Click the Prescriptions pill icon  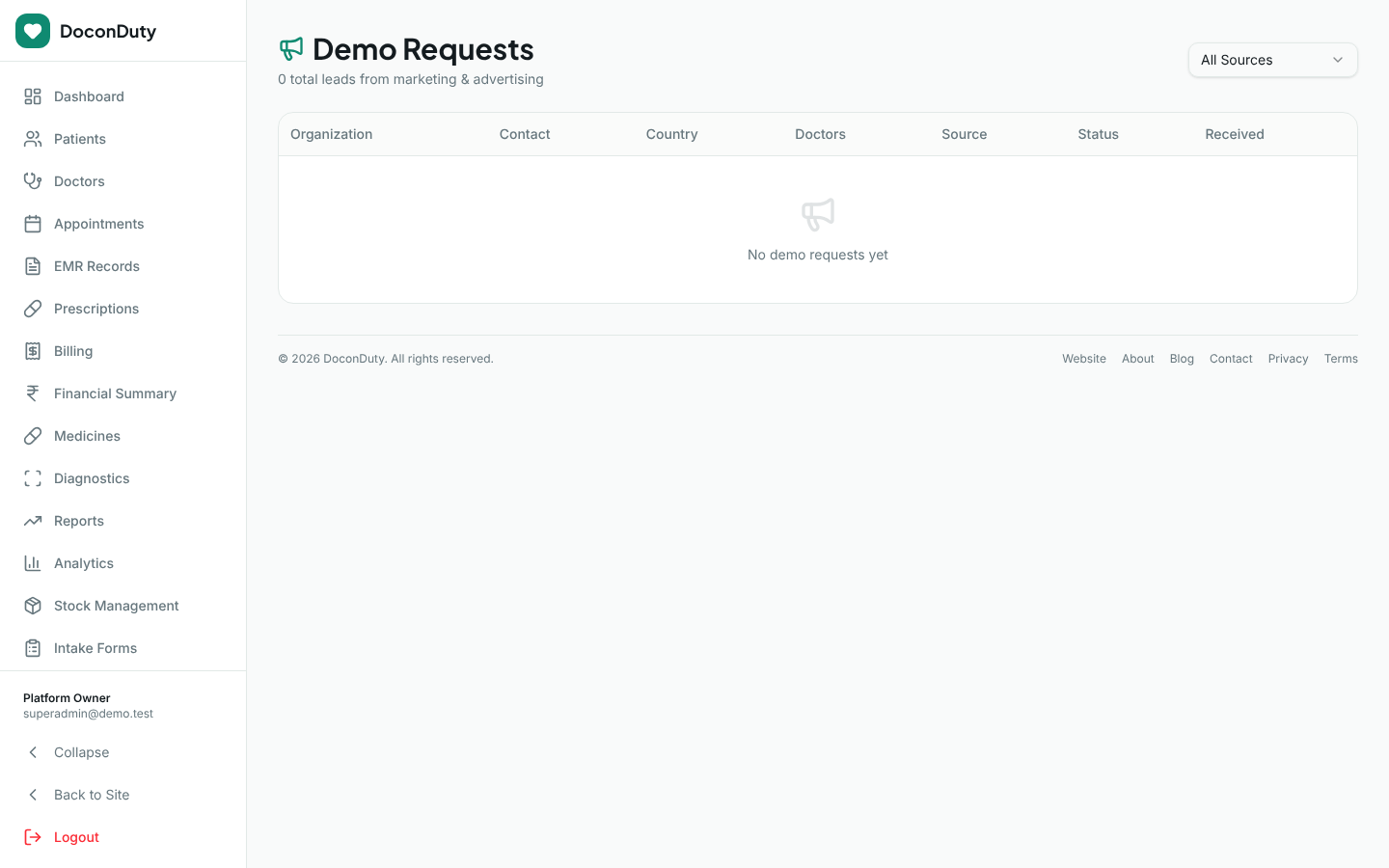pos(33,309)
